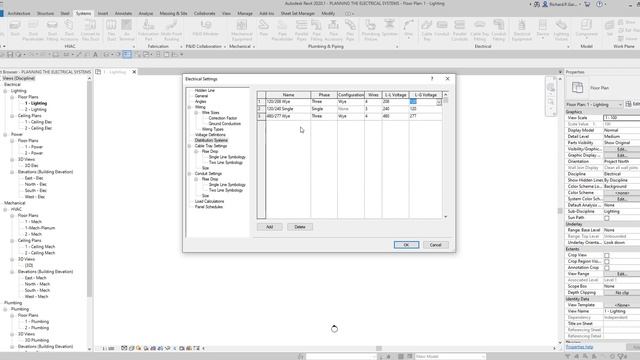The width and height of the screenshot is (640, 360).
Task: Cancel the Electrical Settings dialog
Action: click(x=436, y=245)
